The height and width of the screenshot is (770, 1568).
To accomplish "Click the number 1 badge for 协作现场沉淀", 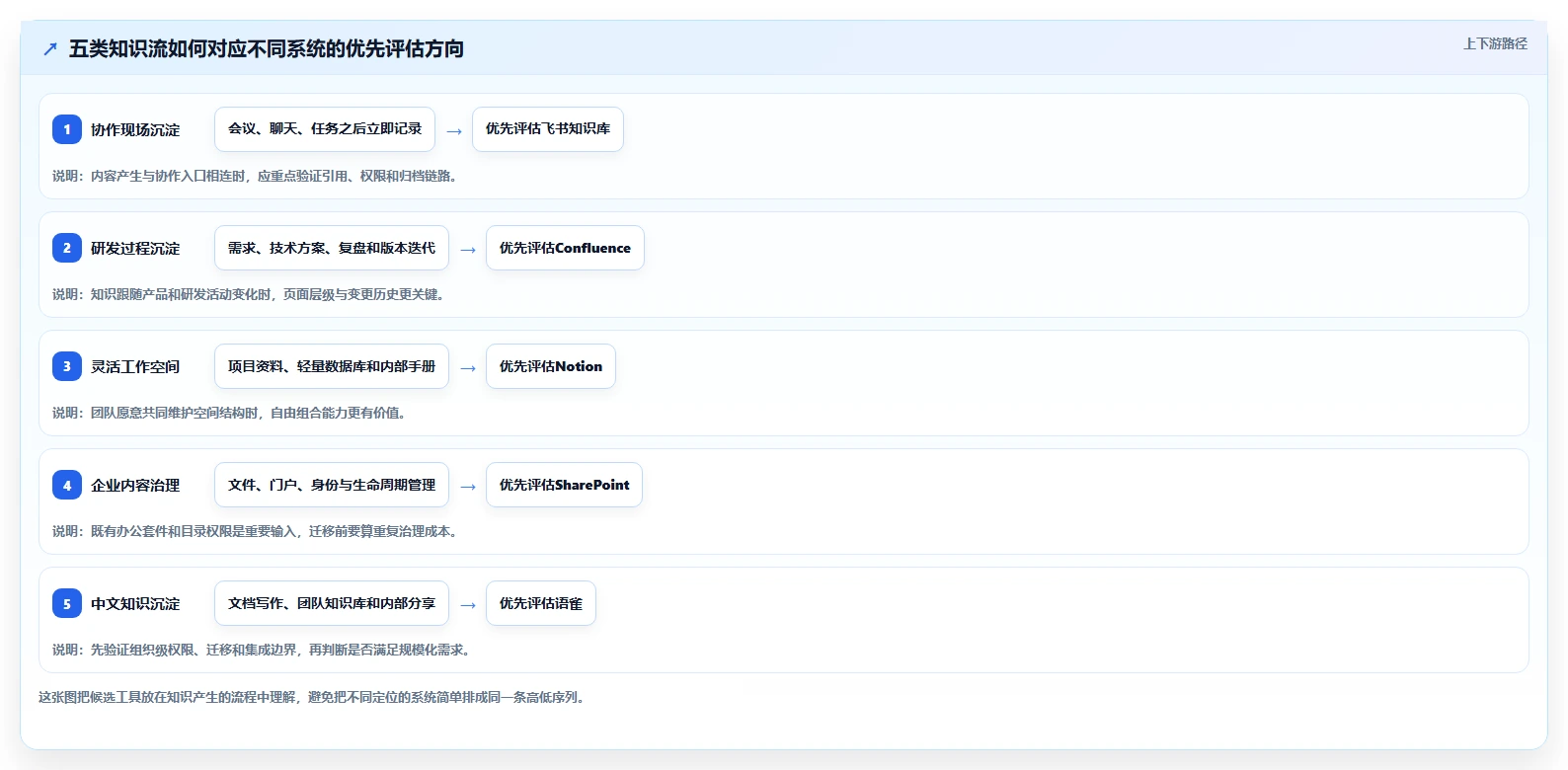I will click(67, 129).
